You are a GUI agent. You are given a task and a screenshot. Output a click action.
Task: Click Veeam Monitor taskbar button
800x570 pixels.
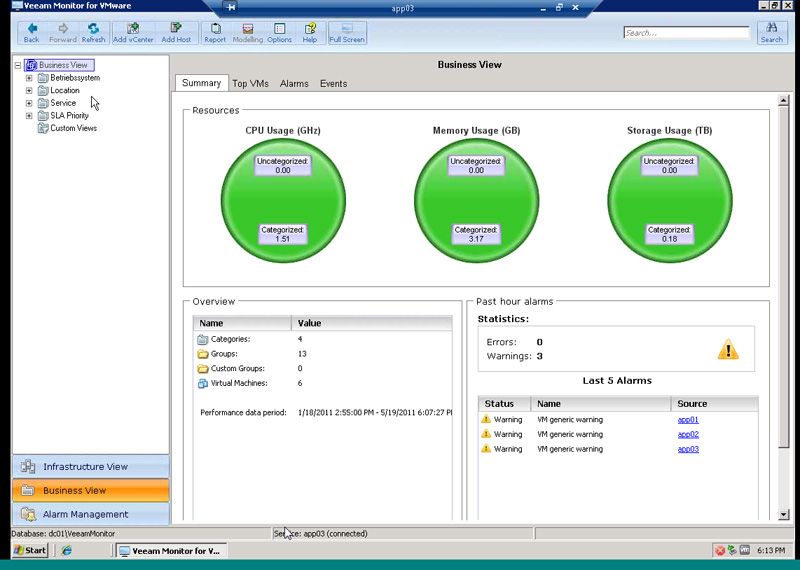pos(171,551)
